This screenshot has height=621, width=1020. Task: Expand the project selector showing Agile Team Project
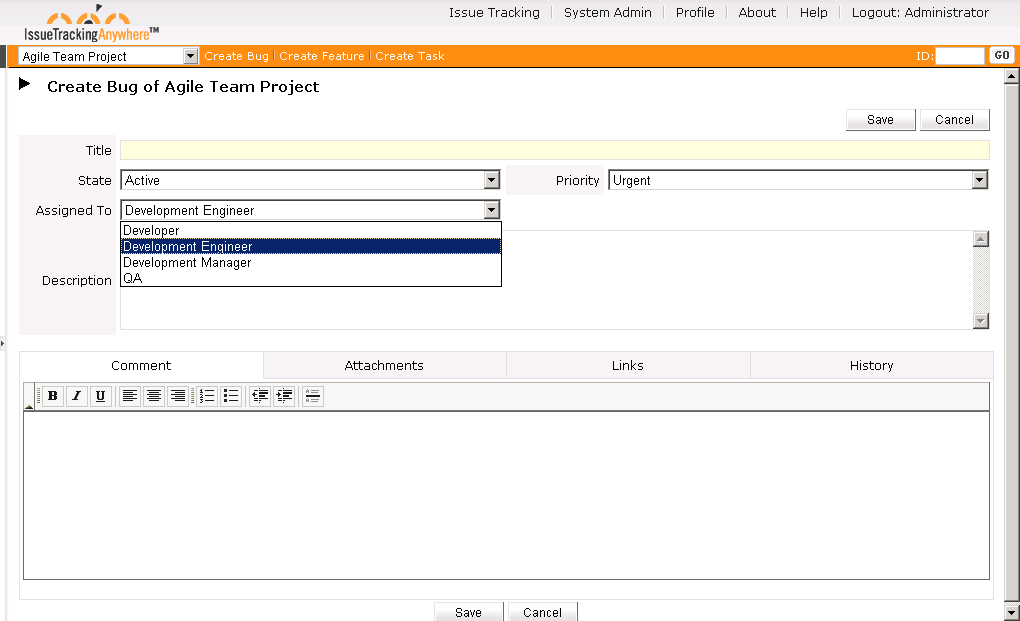(x=190, y=56)
